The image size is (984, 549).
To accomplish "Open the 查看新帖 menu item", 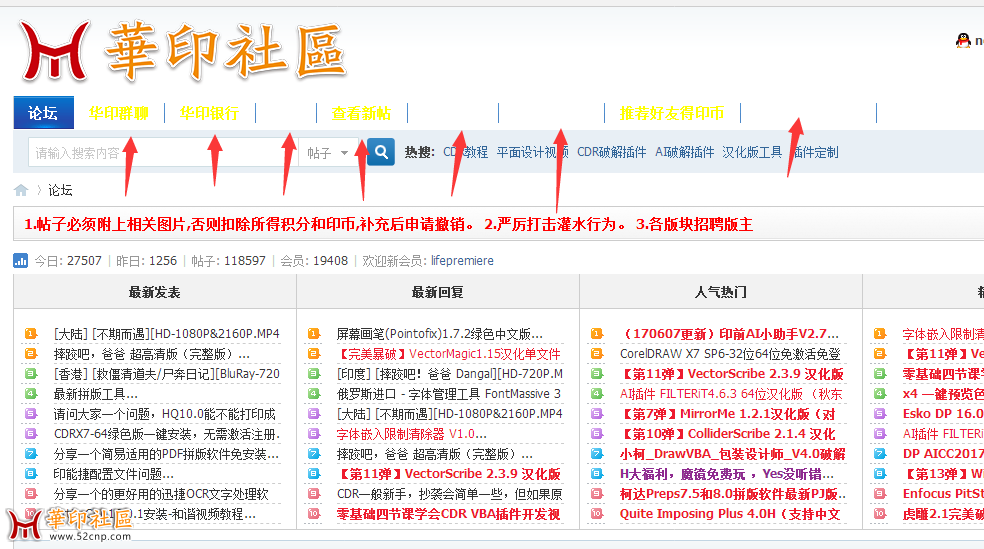I will [x=361, y=114].
